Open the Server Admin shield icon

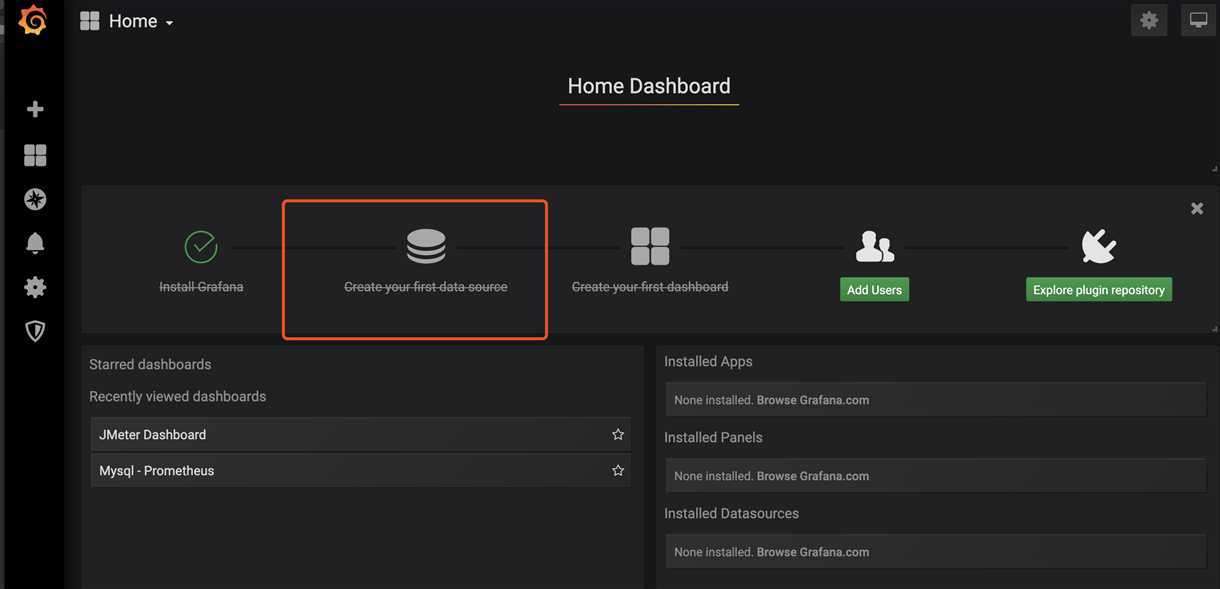click(35, 331)
